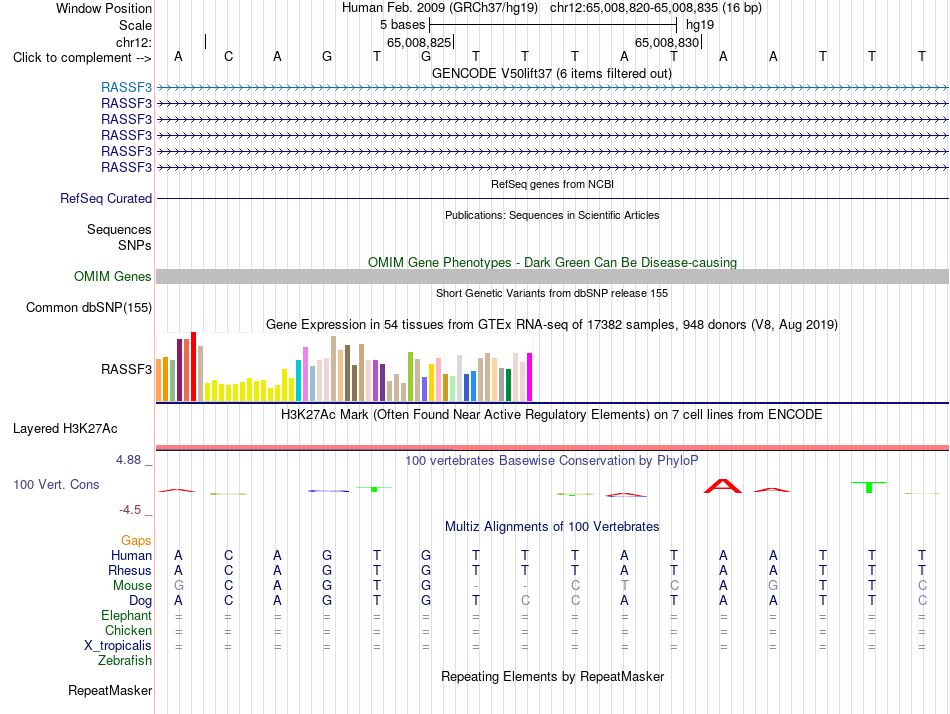950x714 pixels.
Task: Click the Layered H3K27Ac label
Action: (x=65, y=429)
